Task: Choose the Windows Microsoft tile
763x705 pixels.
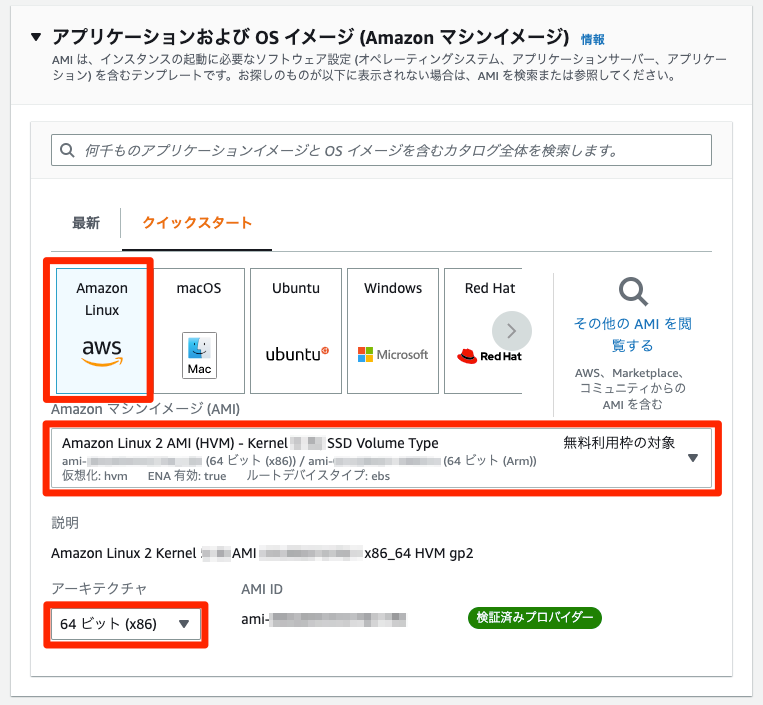Action: (x=393, y=331)
